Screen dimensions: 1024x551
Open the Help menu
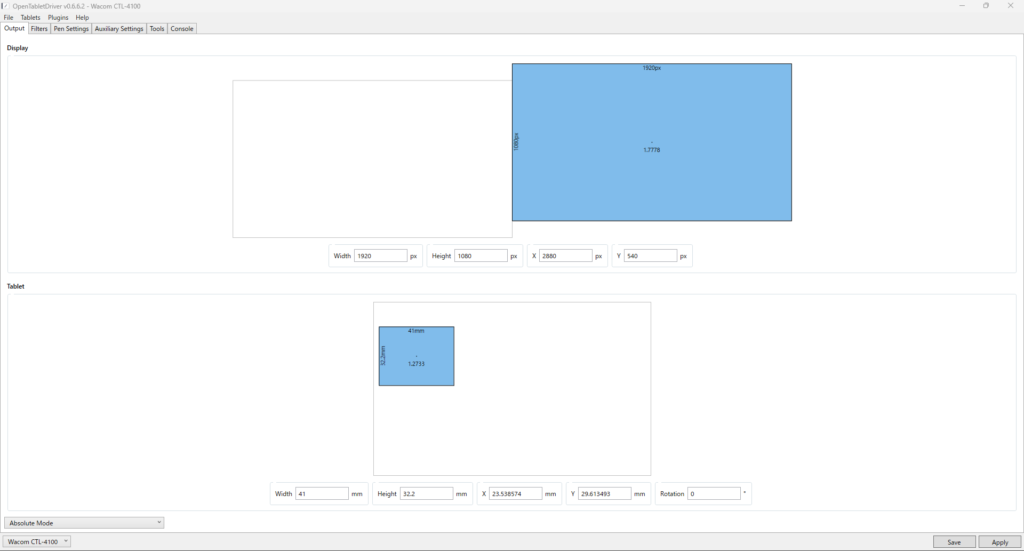(x=82, y=17)
